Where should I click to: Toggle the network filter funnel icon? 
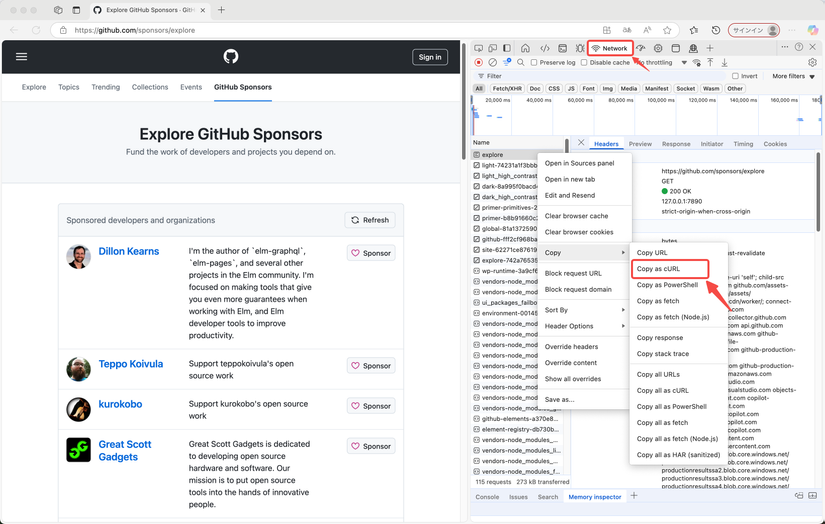pyautogui.click(x=507, y=62)
